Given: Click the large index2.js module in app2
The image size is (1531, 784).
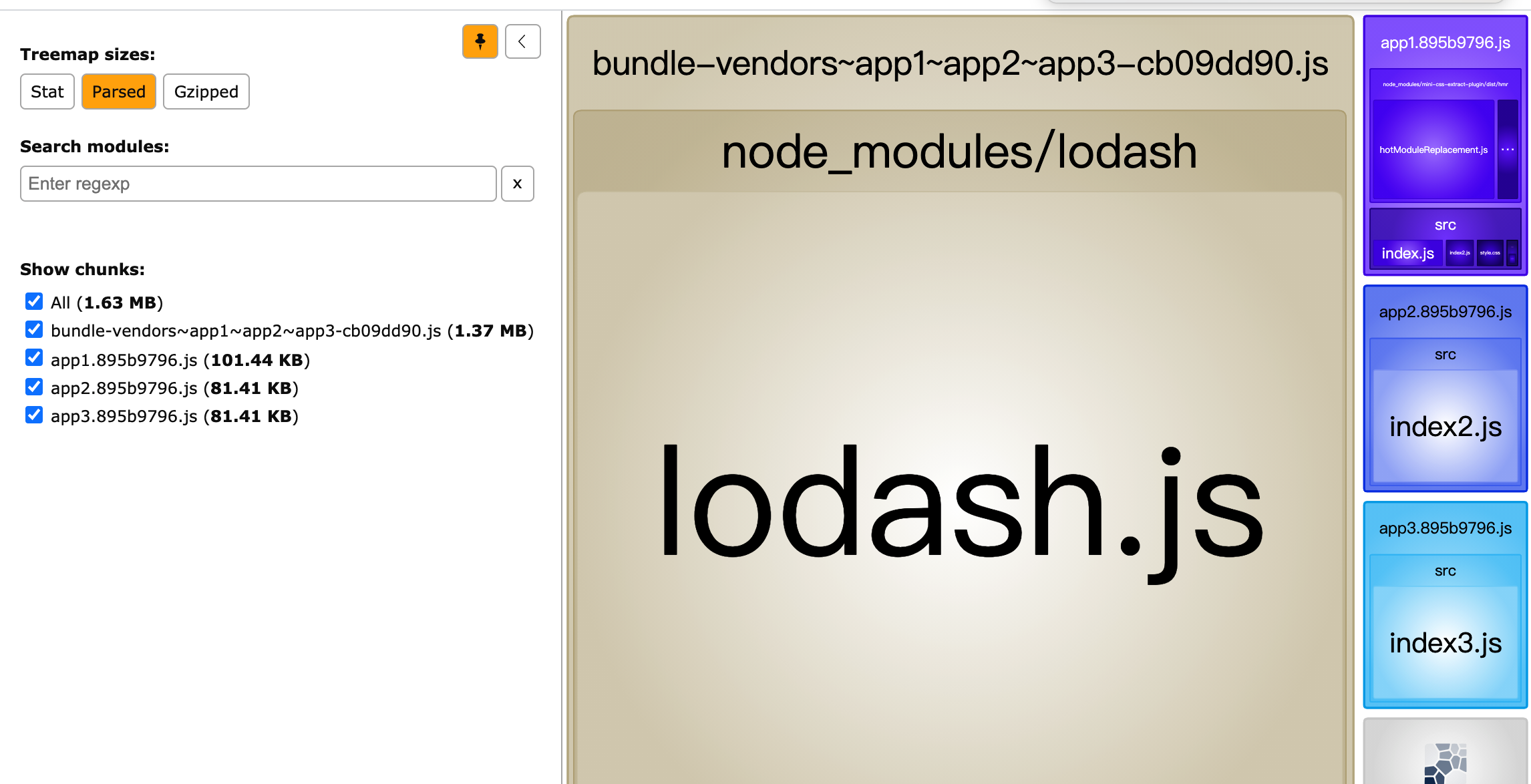Looking at the screenshot, I should tap(1445, 427).
